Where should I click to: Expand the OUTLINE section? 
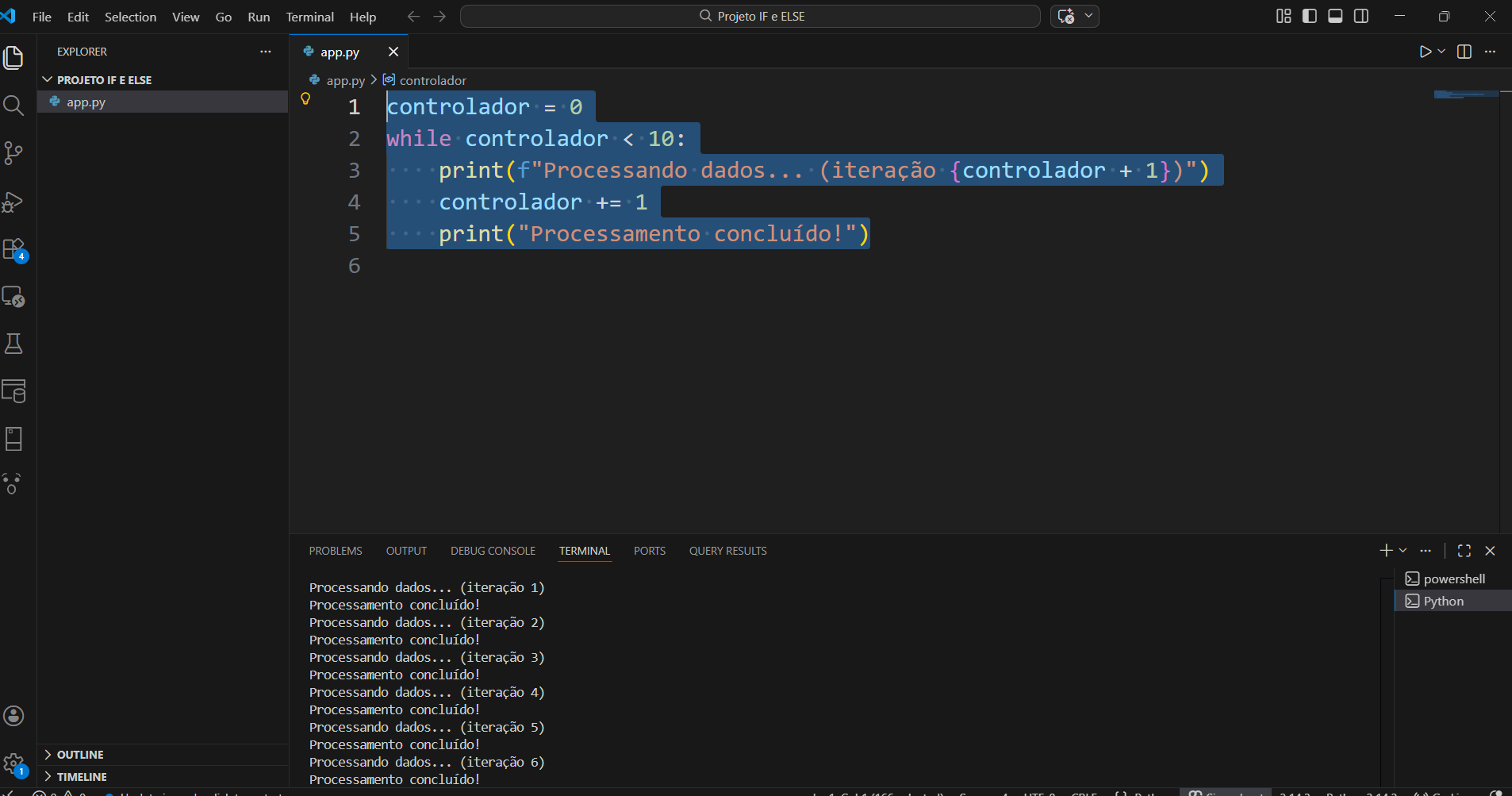(80, 755)
